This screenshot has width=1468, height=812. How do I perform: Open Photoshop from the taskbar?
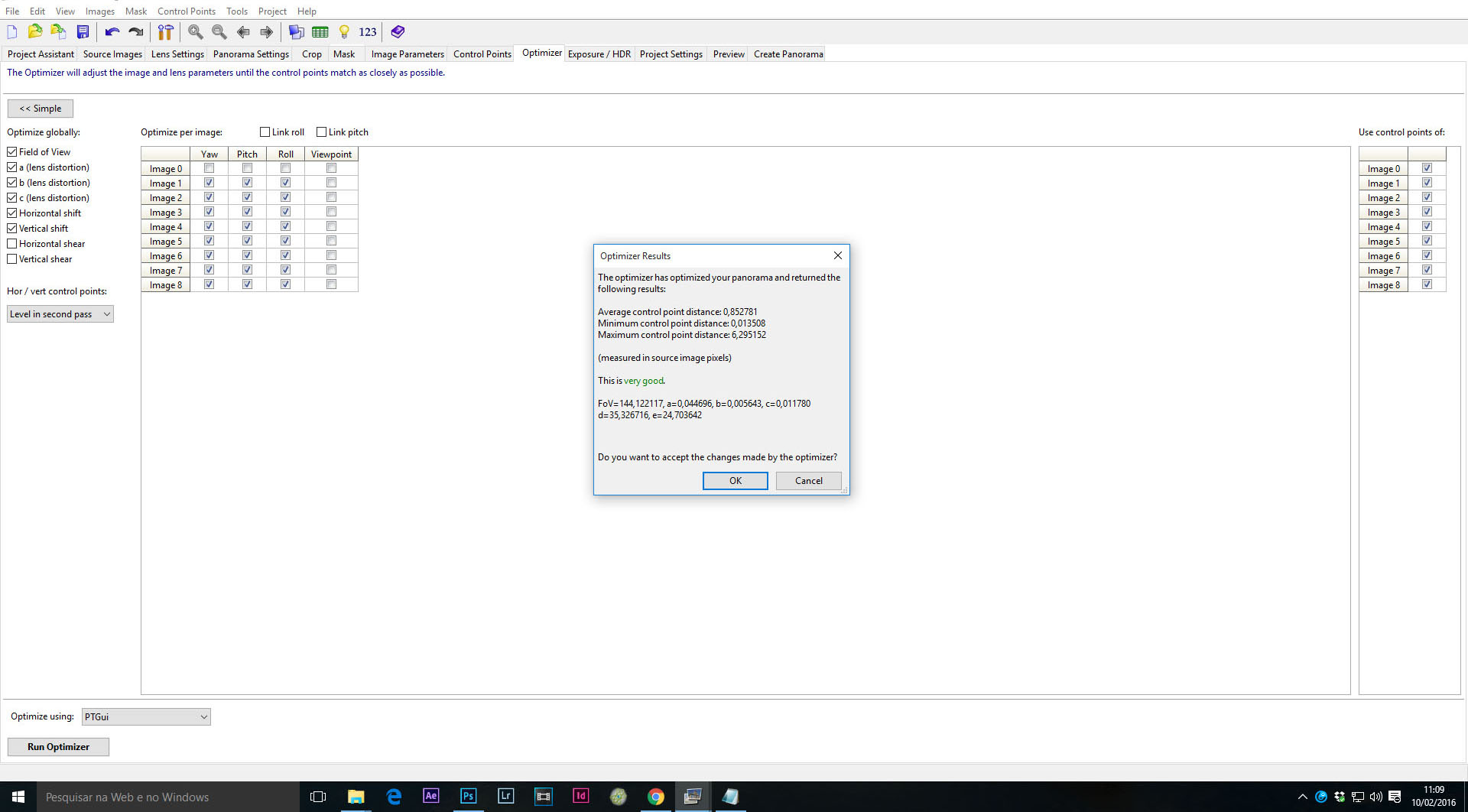click(468, 796)
